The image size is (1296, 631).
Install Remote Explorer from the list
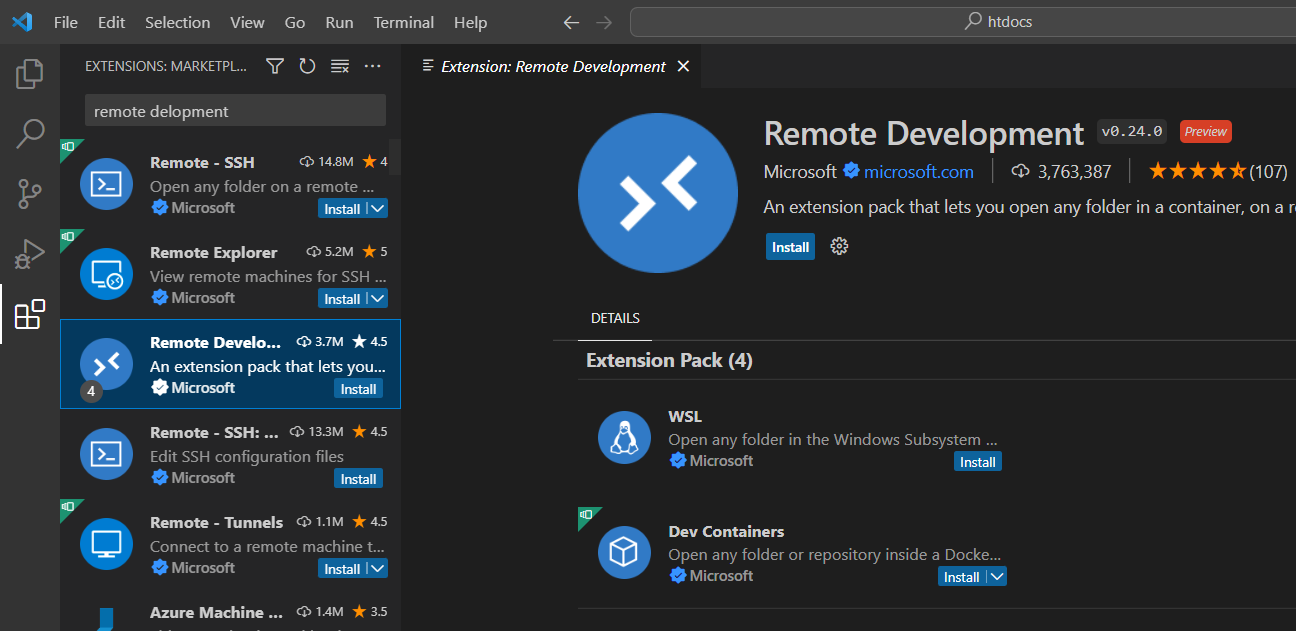(342, 299)
